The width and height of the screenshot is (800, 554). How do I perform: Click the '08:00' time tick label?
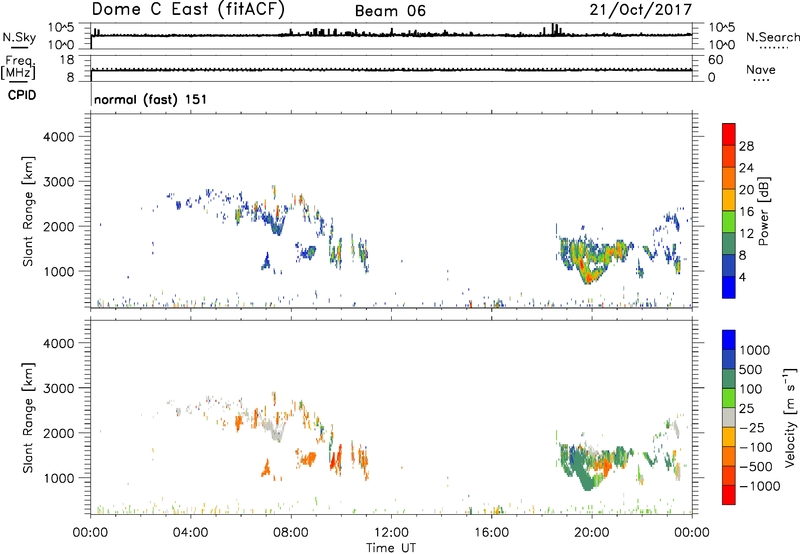click(x=291, y=533)
